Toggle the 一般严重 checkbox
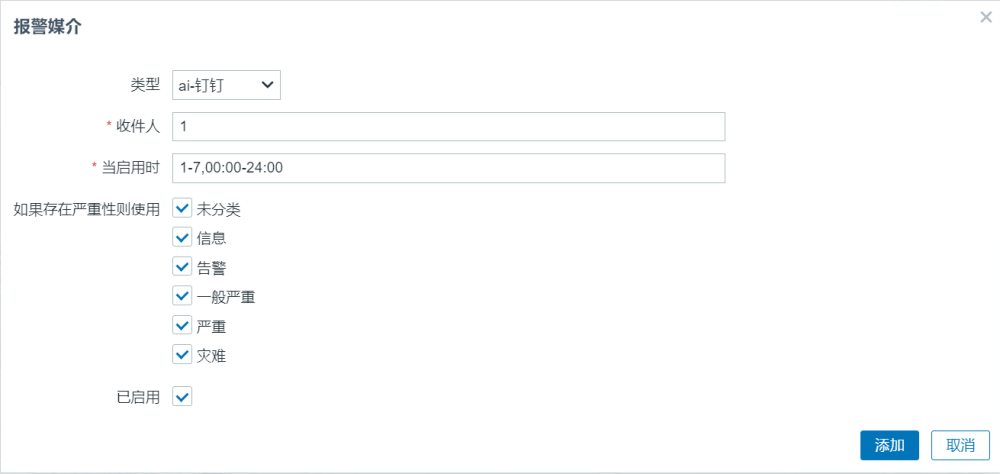1000x474 pixels. (x=182, y=297)
